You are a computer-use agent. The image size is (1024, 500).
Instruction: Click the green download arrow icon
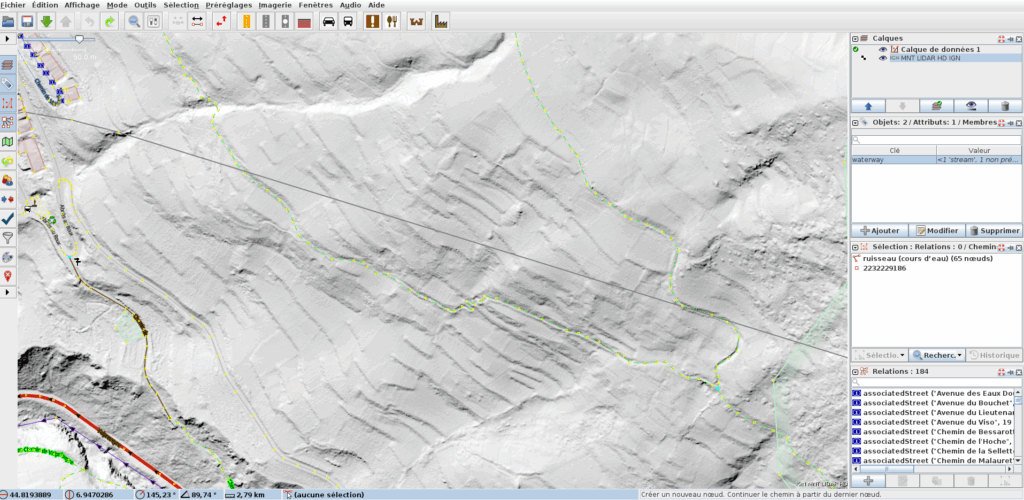(46, 21)
